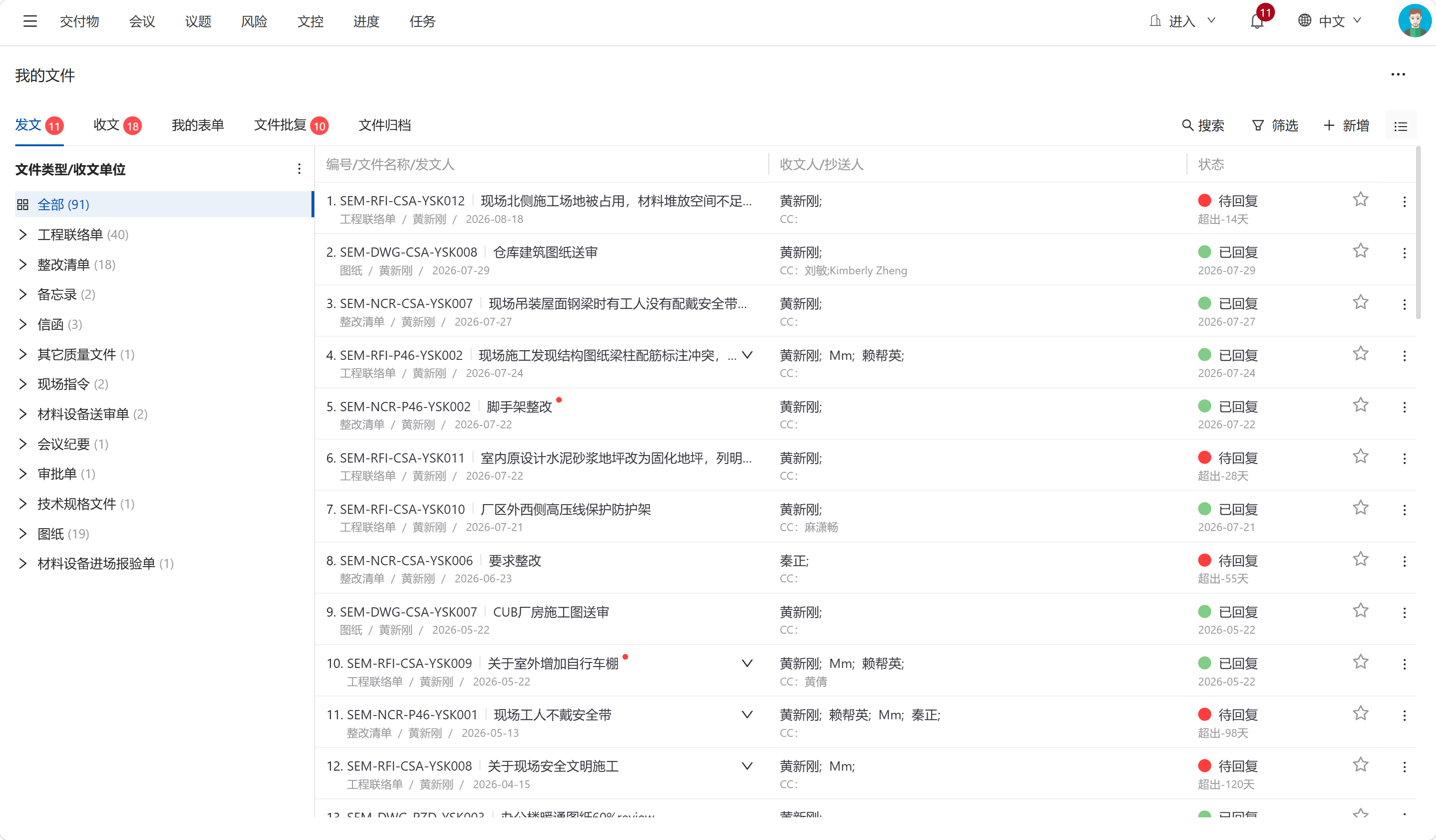The image size is (1436, 840).
Task: Open row actions for SEM-RFI-CSA-YSK012
Action: [1405, 201]
